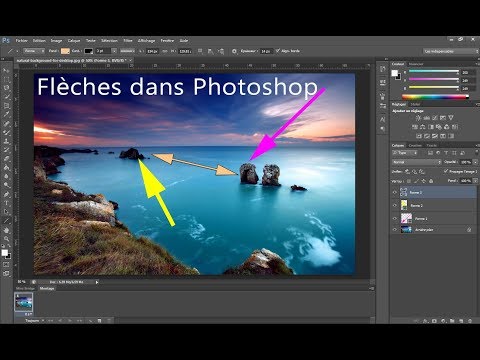Select the Clone Stamp tool
Image resolution: width=480 pixels, height=360 pixels.
coord(6,141)
